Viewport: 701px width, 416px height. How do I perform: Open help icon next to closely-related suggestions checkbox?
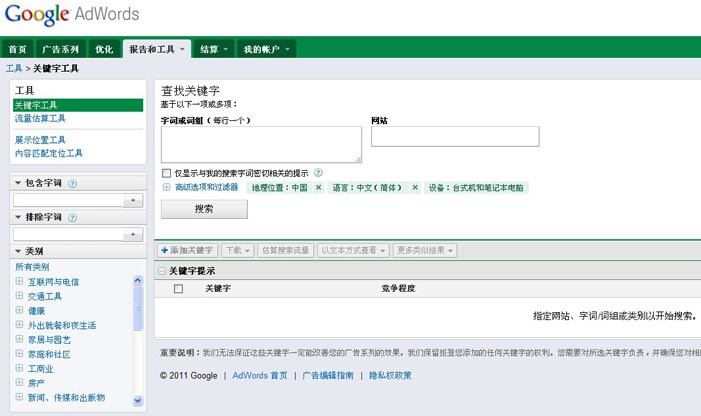[x=318, y=173]
